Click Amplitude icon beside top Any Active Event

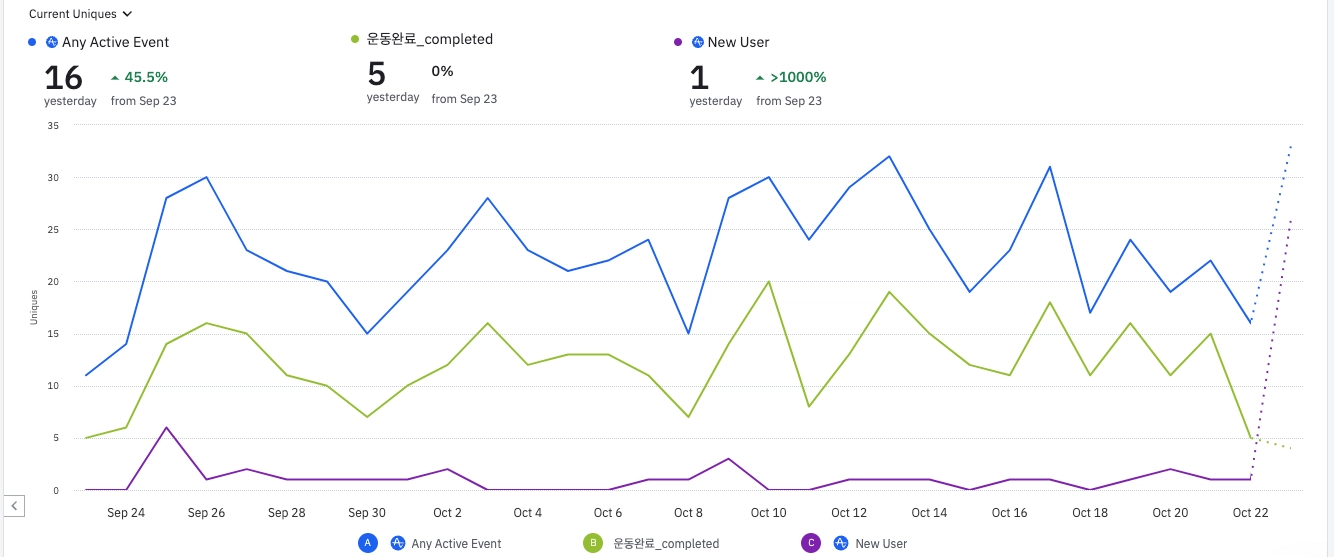coord(52,42)
